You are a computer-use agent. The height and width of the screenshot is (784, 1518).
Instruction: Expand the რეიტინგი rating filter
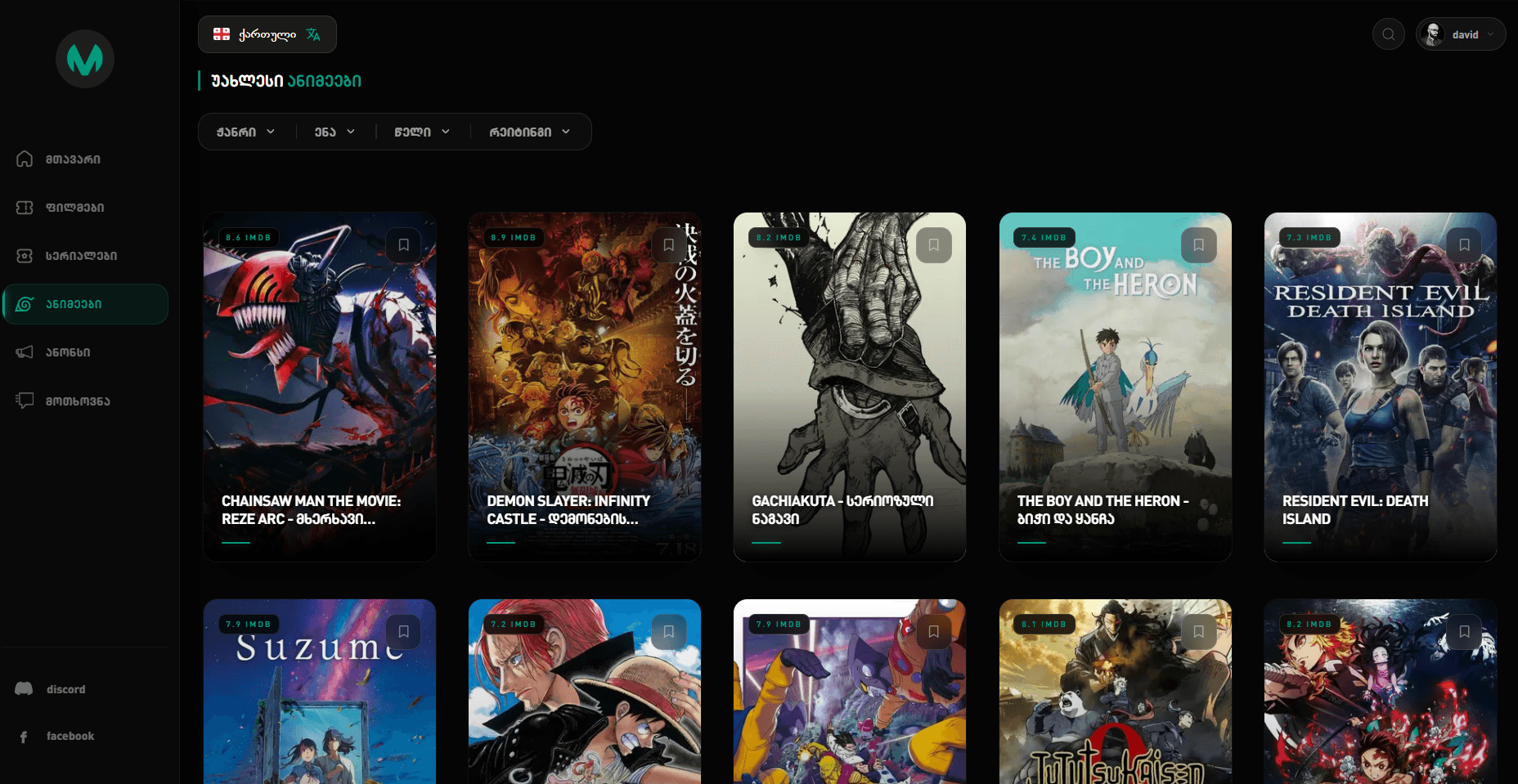click(x=529, y=132)
